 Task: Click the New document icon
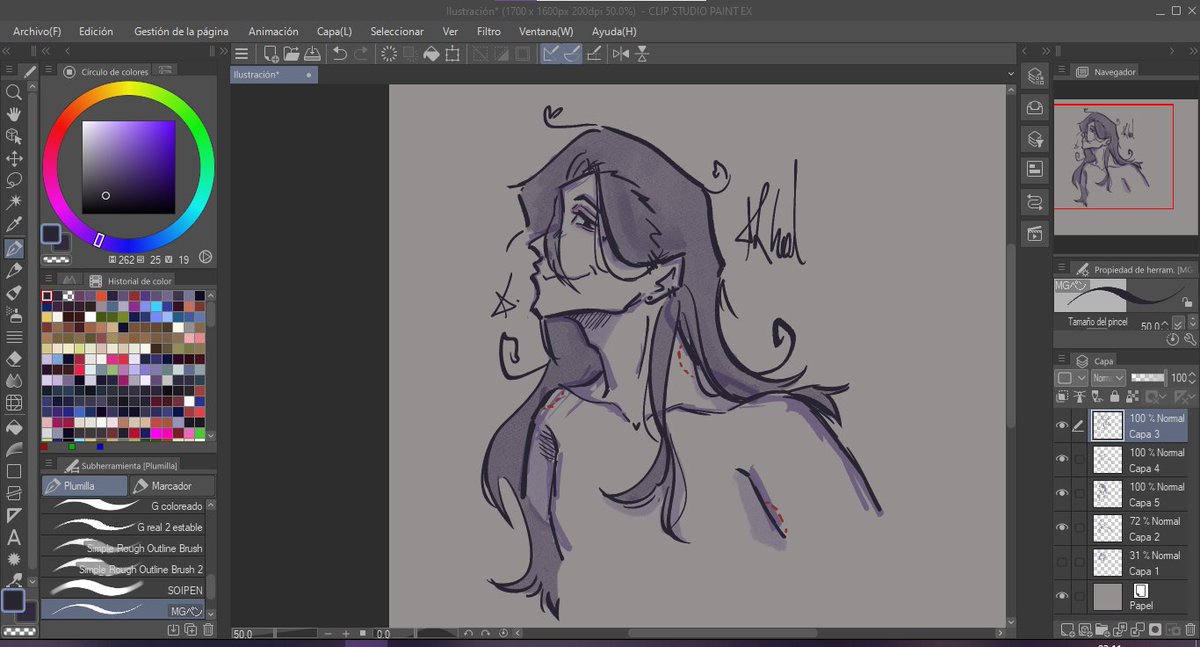(x=271, y=54)
